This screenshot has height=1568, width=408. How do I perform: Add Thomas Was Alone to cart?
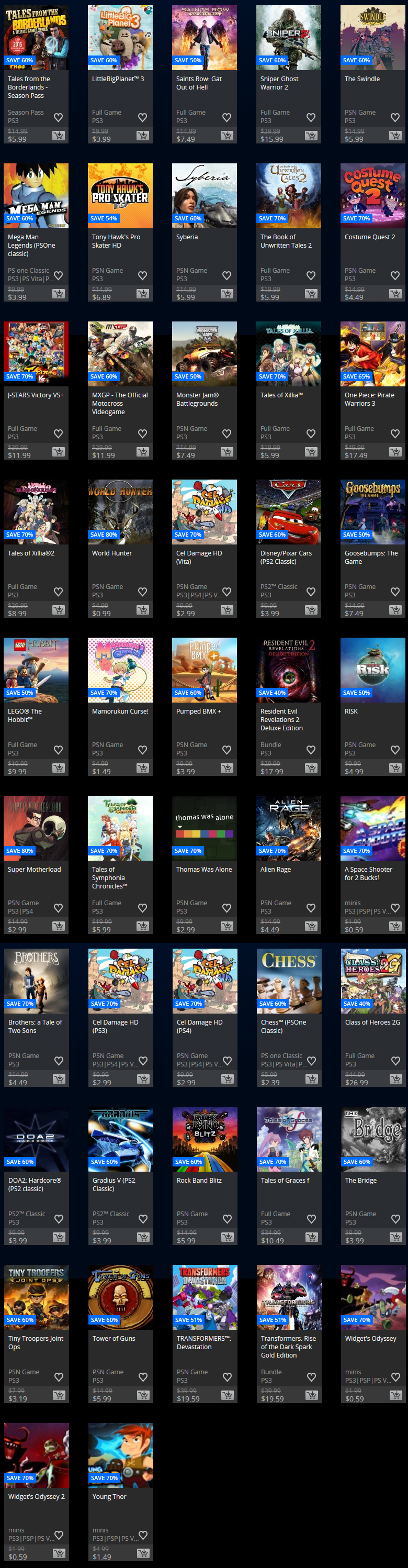tap(227, 927)
